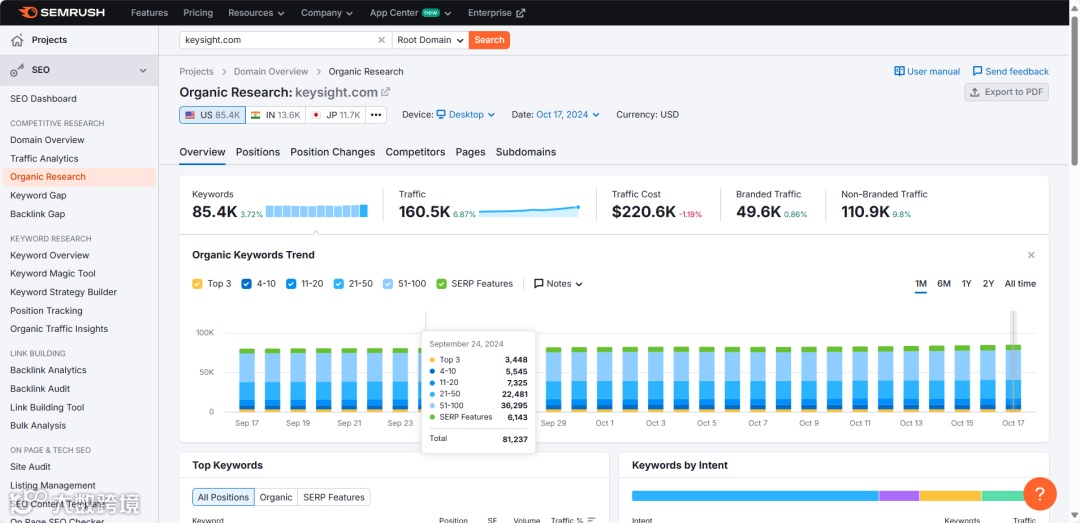Click the more databases ellipsis button
Screen dimensions: 1080x523
pyautogui.click(x=375, y=115)
